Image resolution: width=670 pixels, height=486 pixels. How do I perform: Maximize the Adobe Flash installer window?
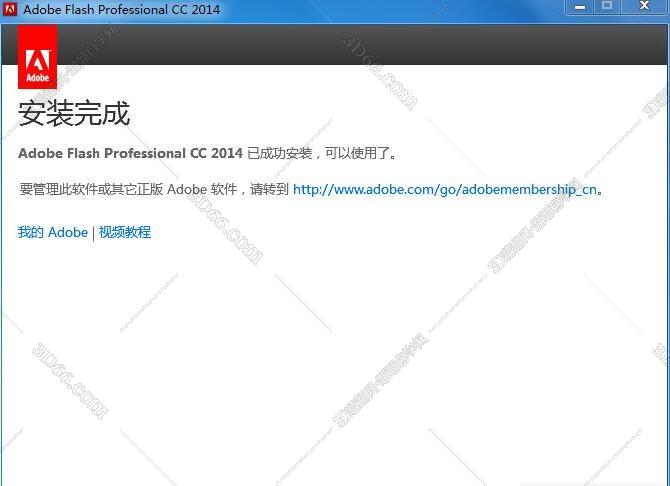coord(607,6)
